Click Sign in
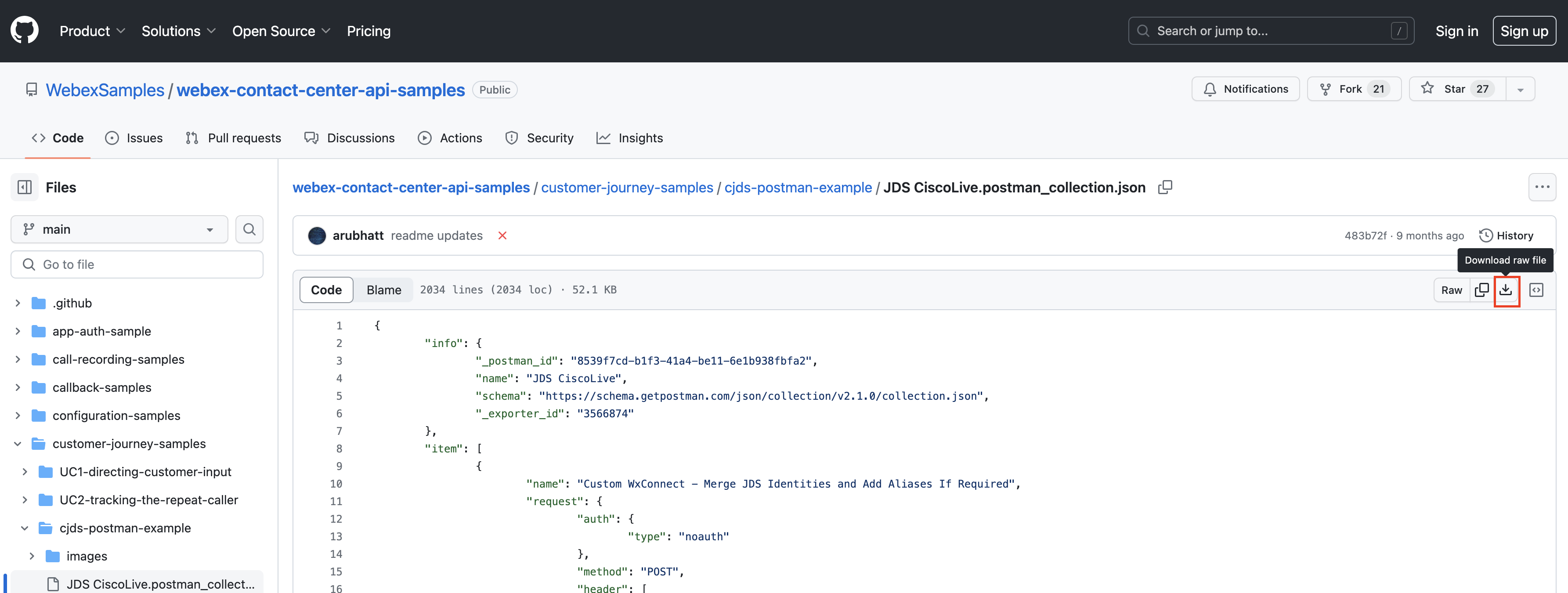The height and width of the screenshot is (593, 1568). (1456, 31)
